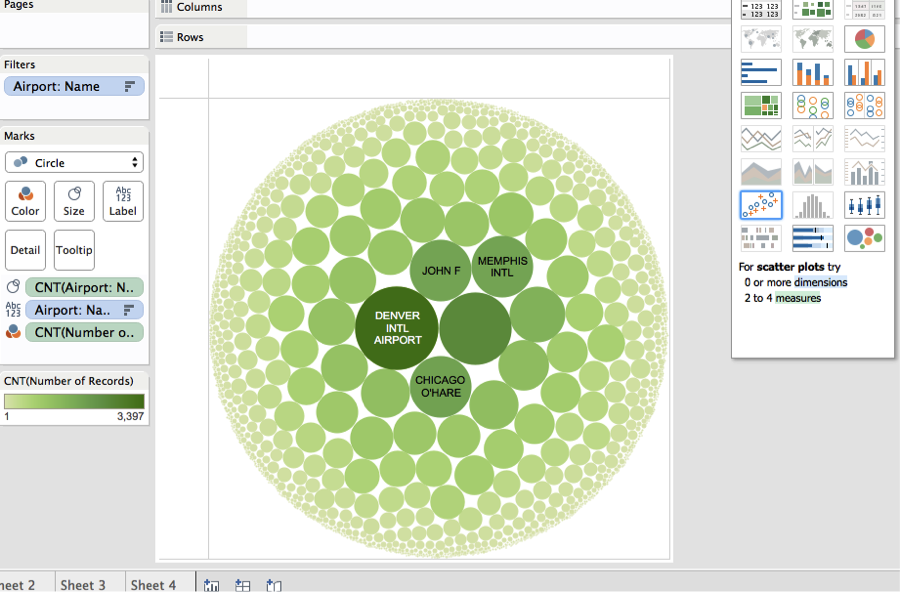Image resolution: width=900 pixels, height=592 pixels.
Task: Click the label icon beside Airport: Na.. pill
Action: coord(13,309)
